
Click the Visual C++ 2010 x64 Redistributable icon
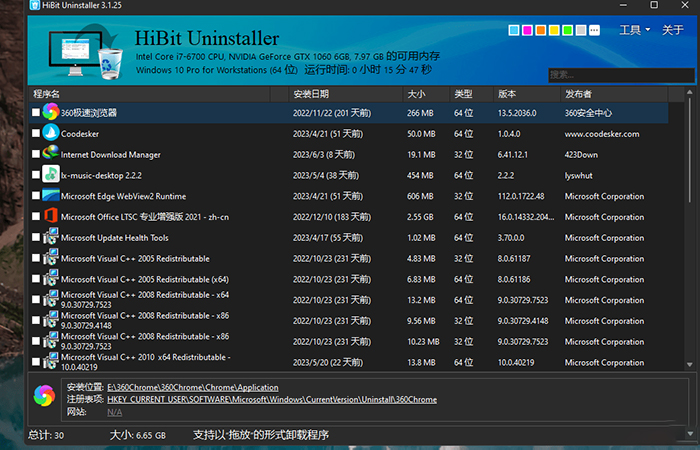coord(50,361)
